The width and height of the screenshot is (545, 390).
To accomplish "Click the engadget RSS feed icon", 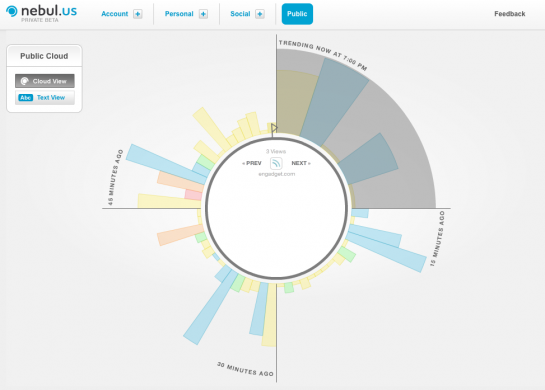I will [276, 163].
